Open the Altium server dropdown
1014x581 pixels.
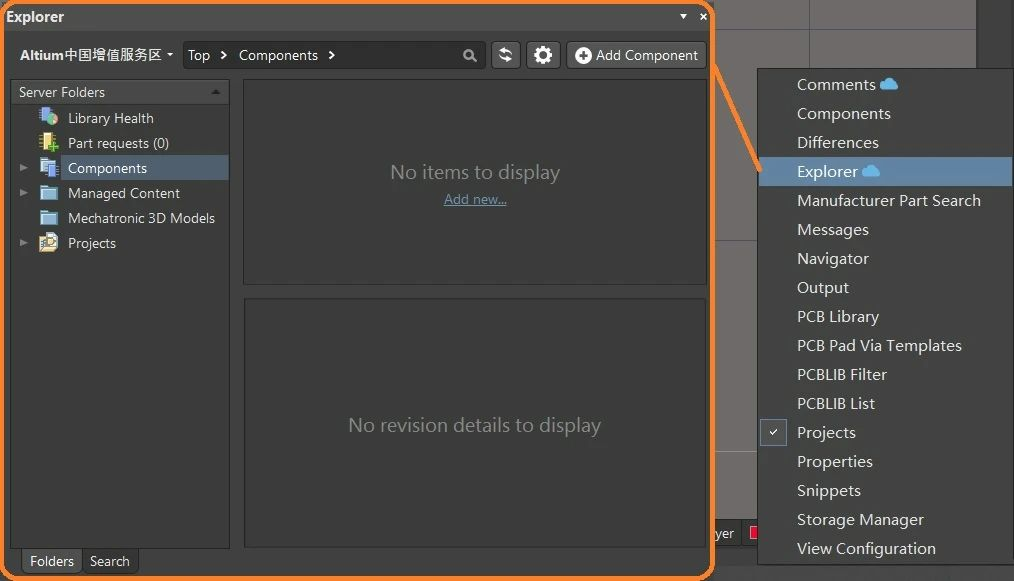coord(96,55)
